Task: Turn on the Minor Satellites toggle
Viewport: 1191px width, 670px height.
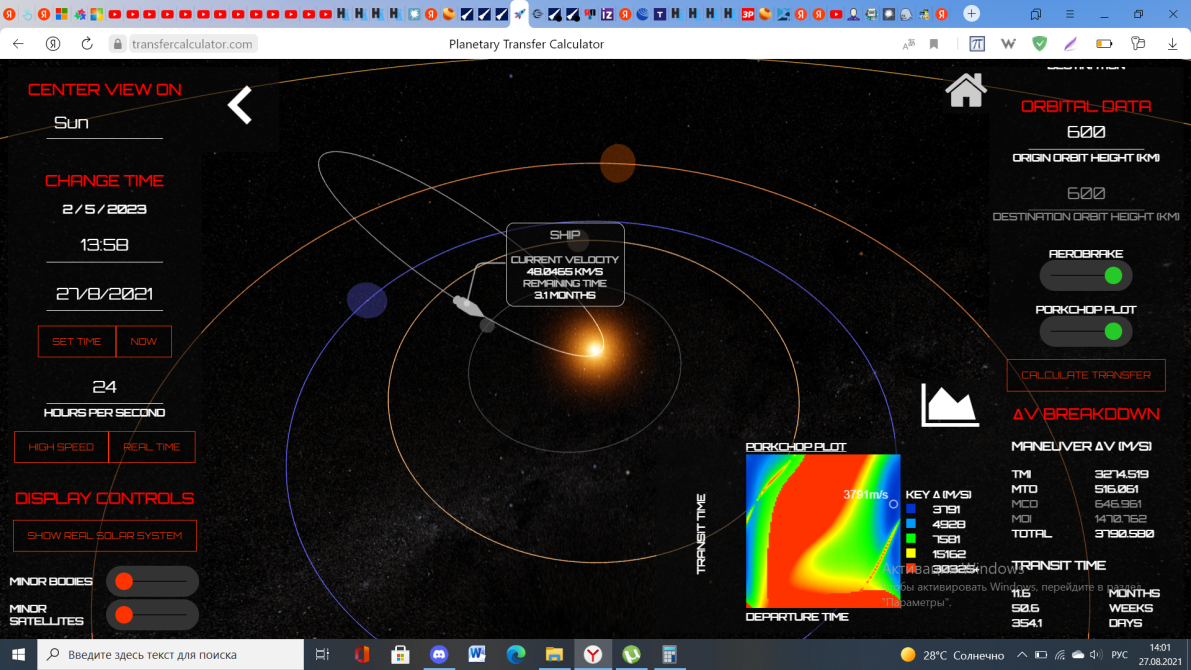Action: point(152,615)
